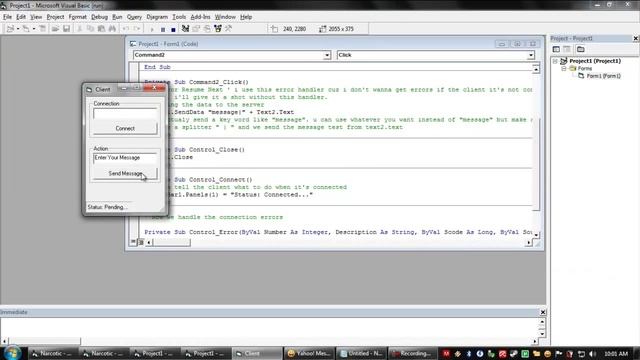Open the Toolbox toolbar icon

coord(229,29)
